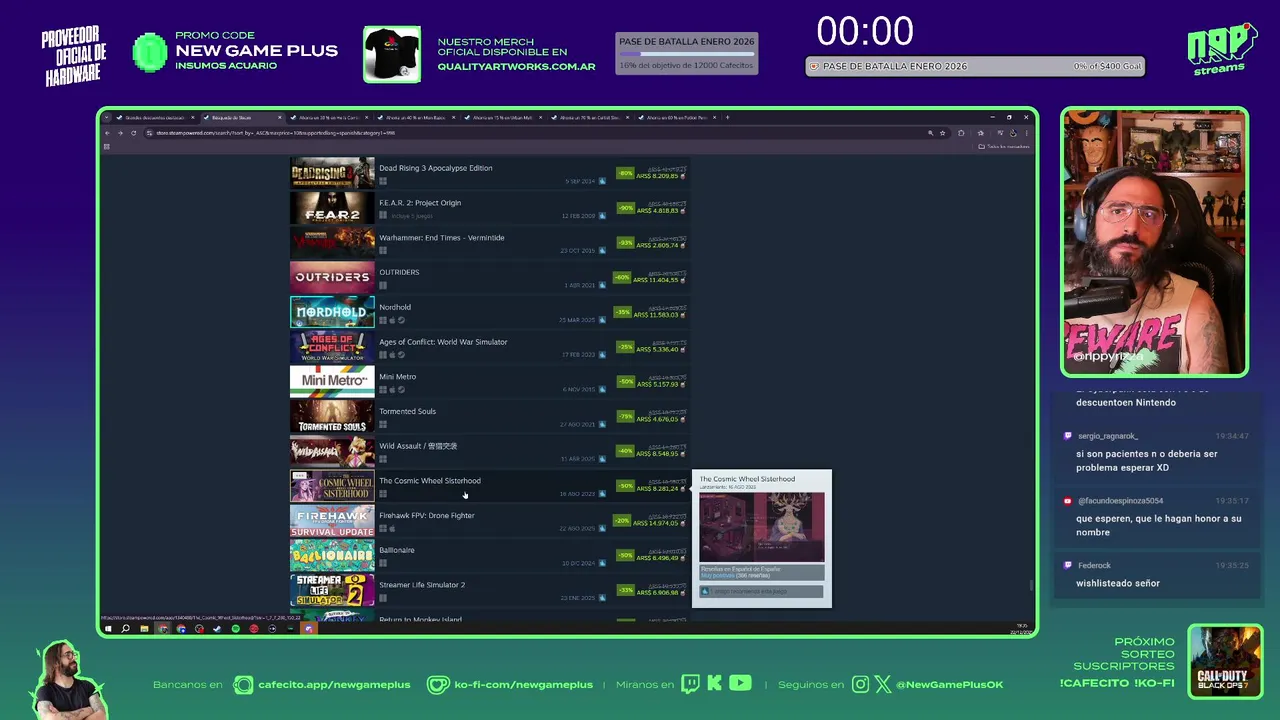
Task: Click Firehawk FPV: Drone Fighter title
Action: (x=426, y=516)
